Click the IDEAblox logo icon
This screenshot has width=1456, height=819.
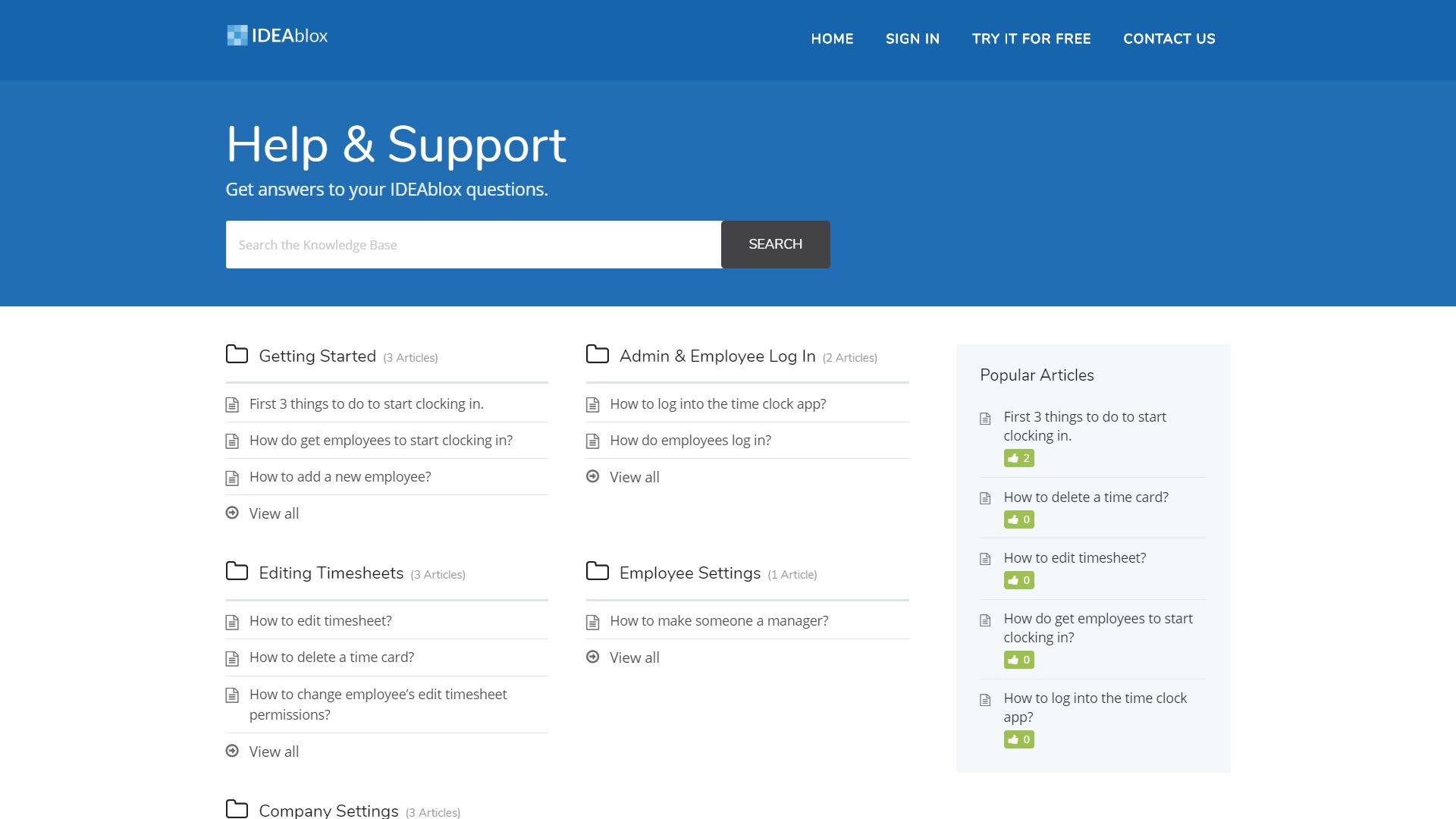(237, 36)
